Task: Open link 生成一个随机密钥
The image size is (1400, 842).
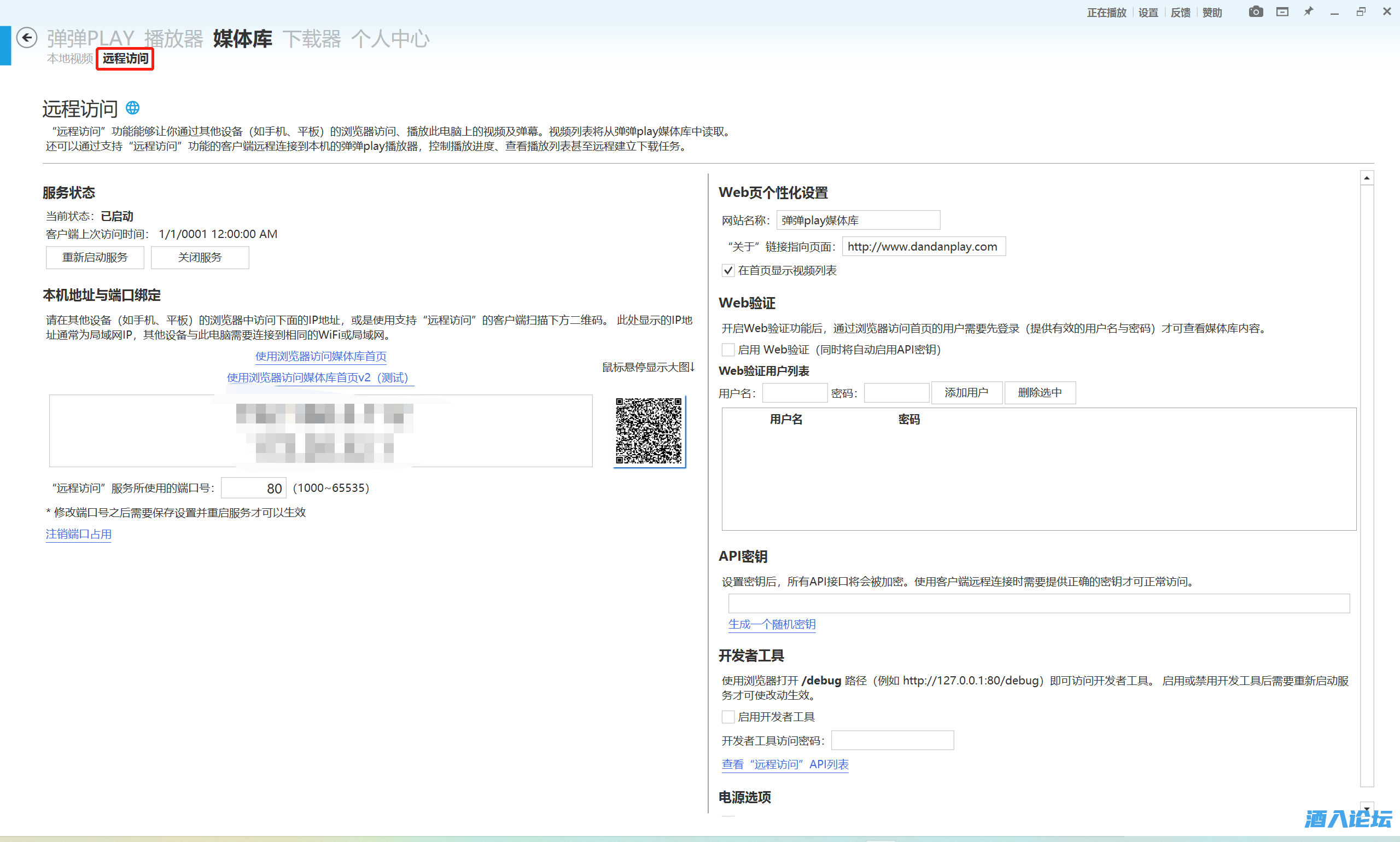Action: click(x=771, y=624)
